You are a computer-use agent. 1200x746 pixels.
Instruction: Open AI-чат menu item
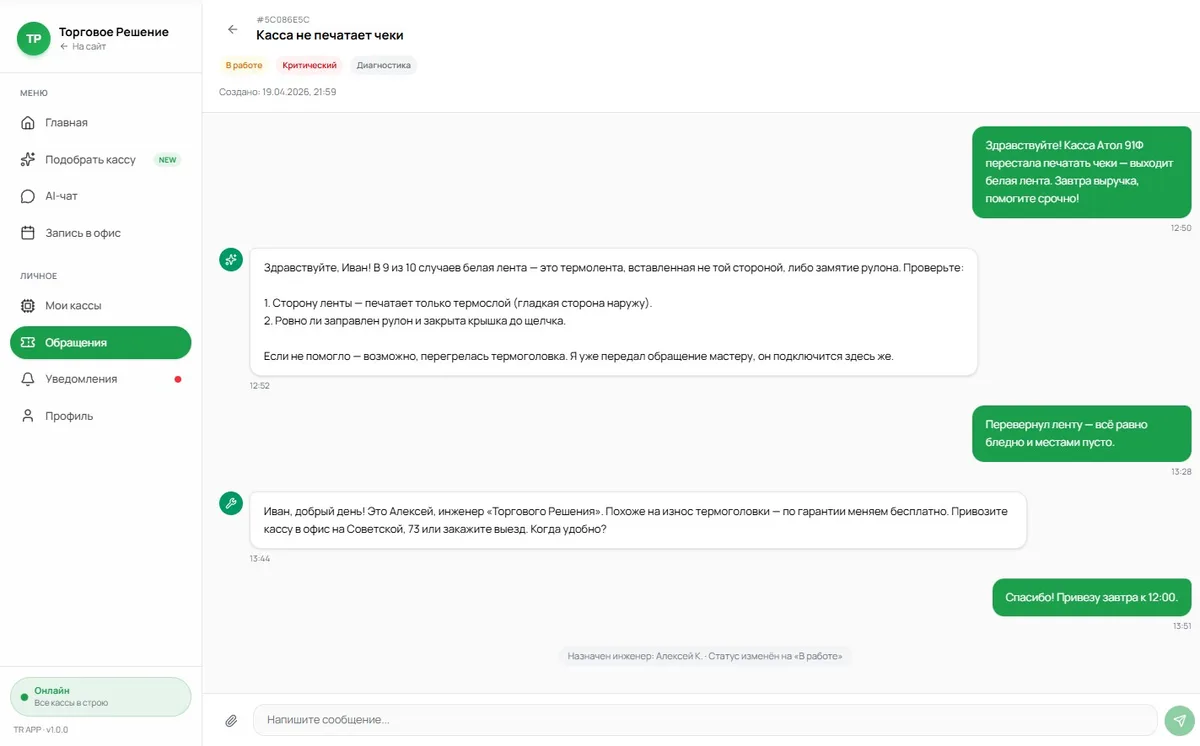100,196
